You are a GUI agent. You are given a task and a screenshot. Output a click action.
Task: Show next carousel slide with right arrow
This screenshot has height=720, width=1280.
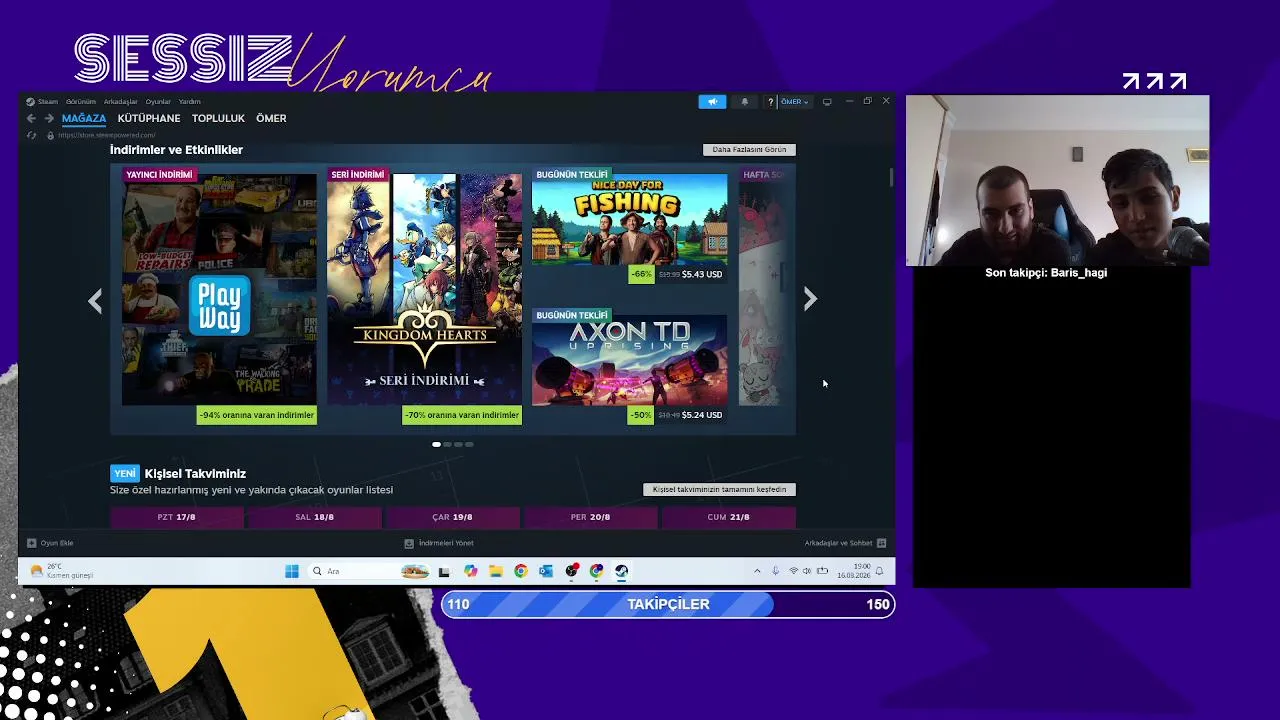point(810,299)
